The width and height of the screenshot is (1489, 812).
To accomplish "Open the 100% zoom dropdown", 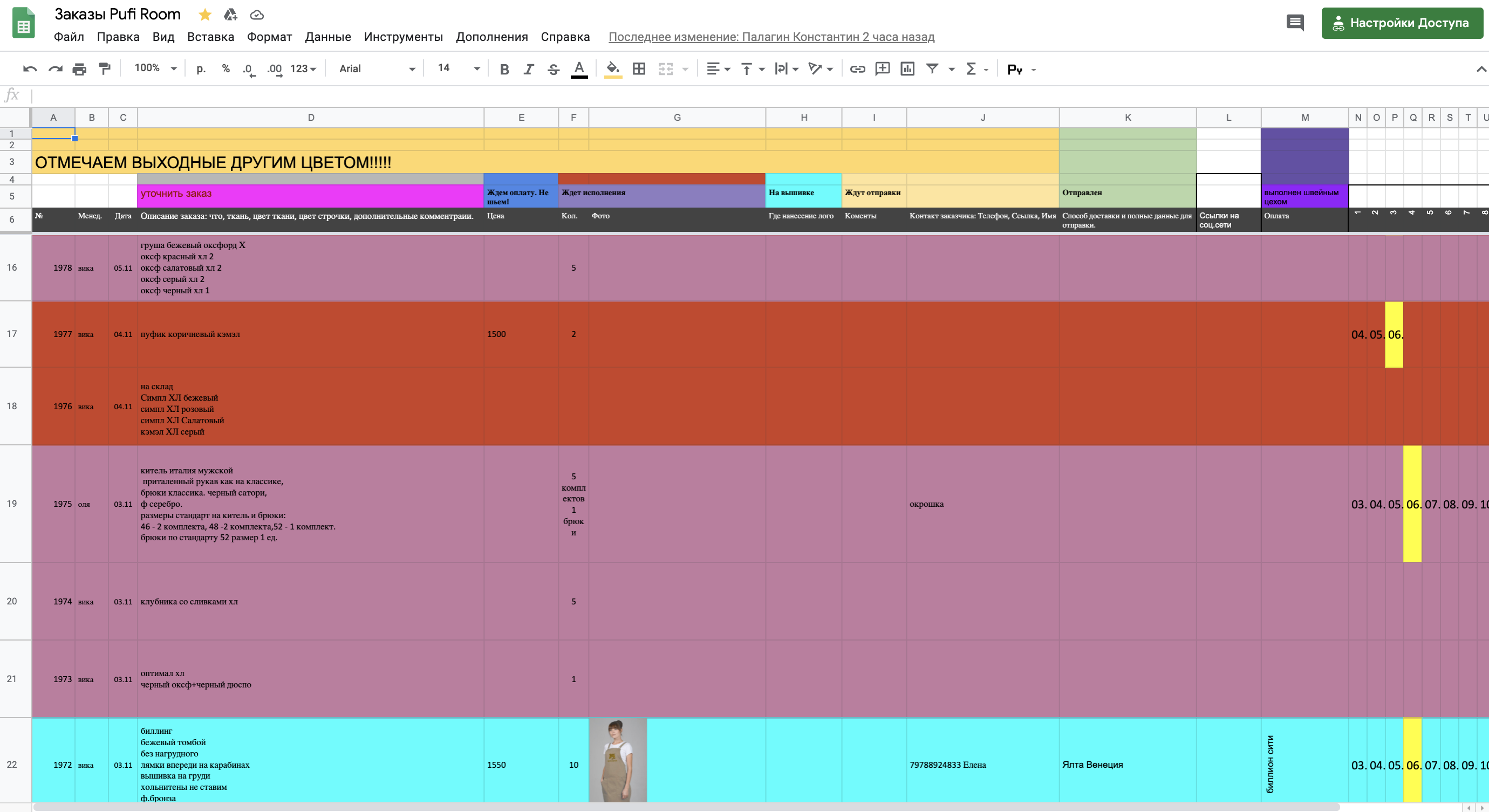I will tap(155, 68).
